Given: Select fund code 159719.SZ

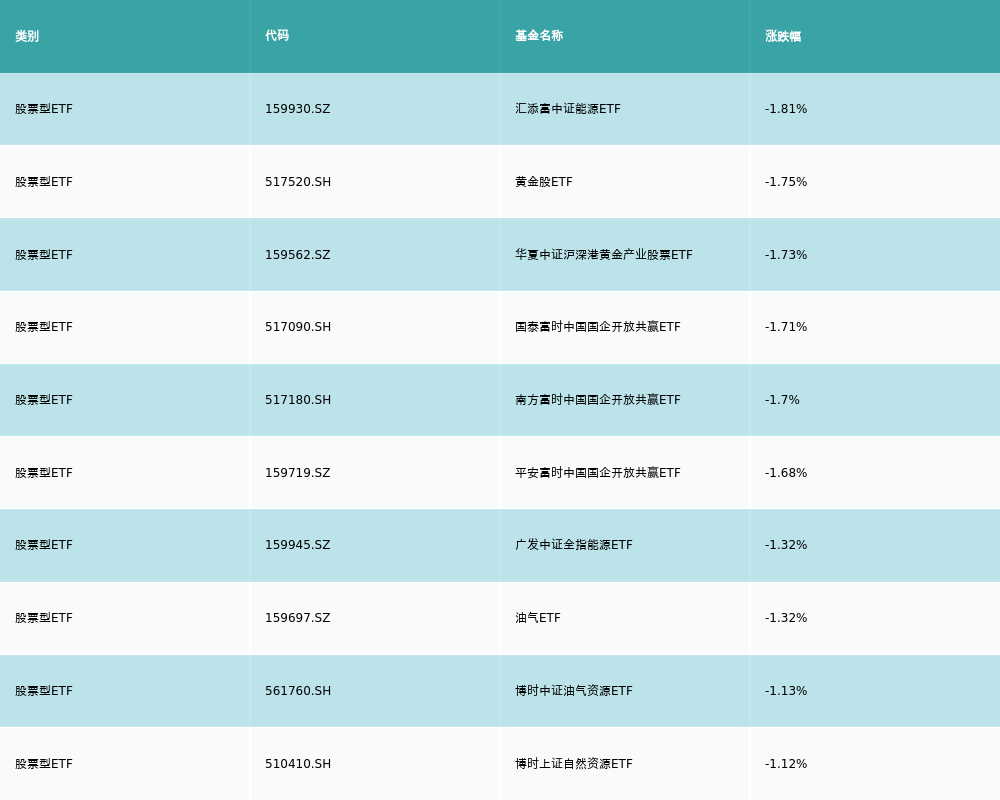Looking at the screenshot, I should [298, 473].
